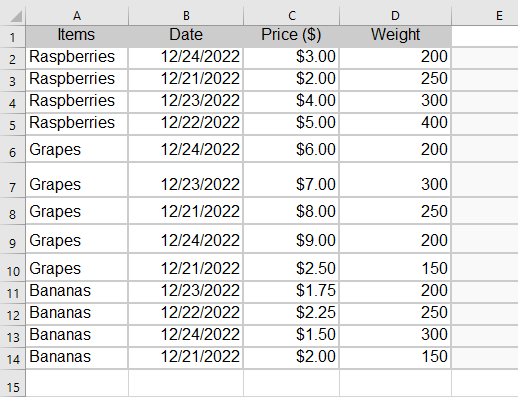Click the Items header cell
This screenshot has width=518, height=397.
[x=77, y=36]
